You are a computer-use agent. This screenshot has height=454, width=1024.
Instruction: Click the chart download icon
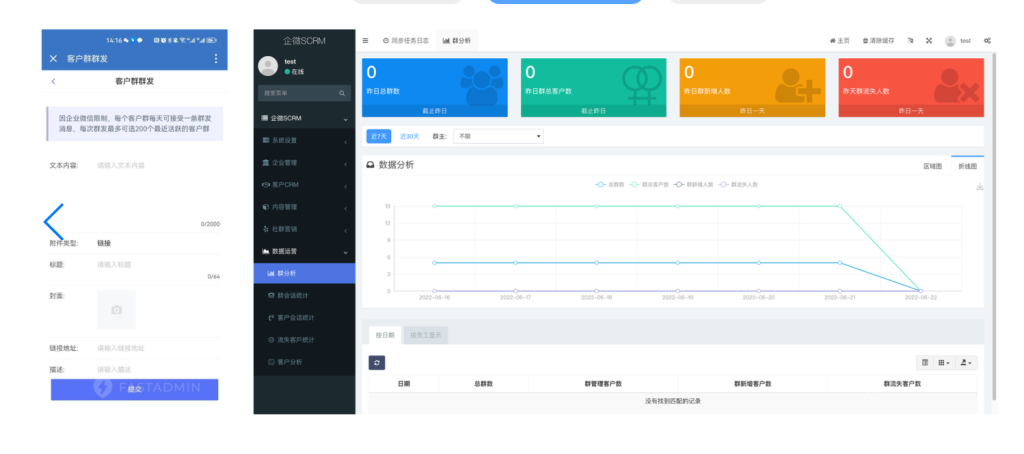979,187
